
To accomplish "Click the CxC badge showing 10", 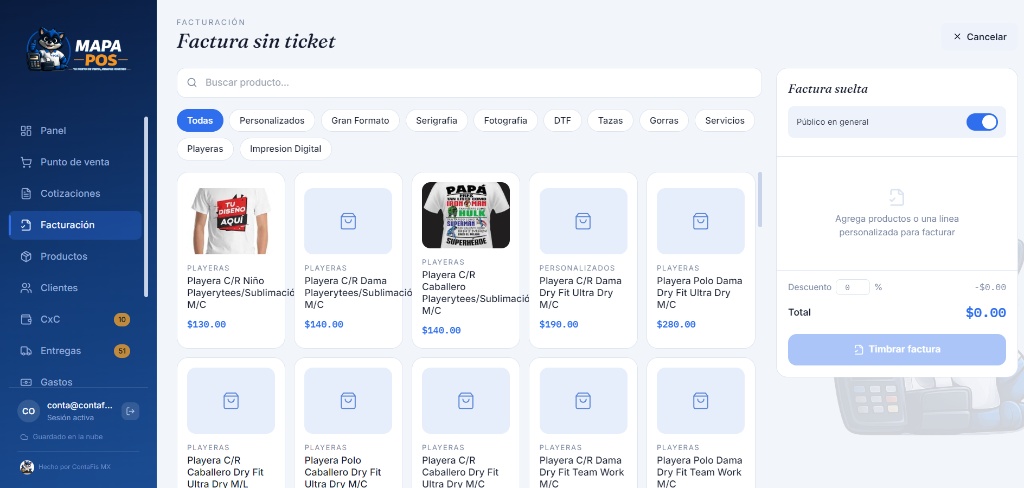I will tap(121, 319).
